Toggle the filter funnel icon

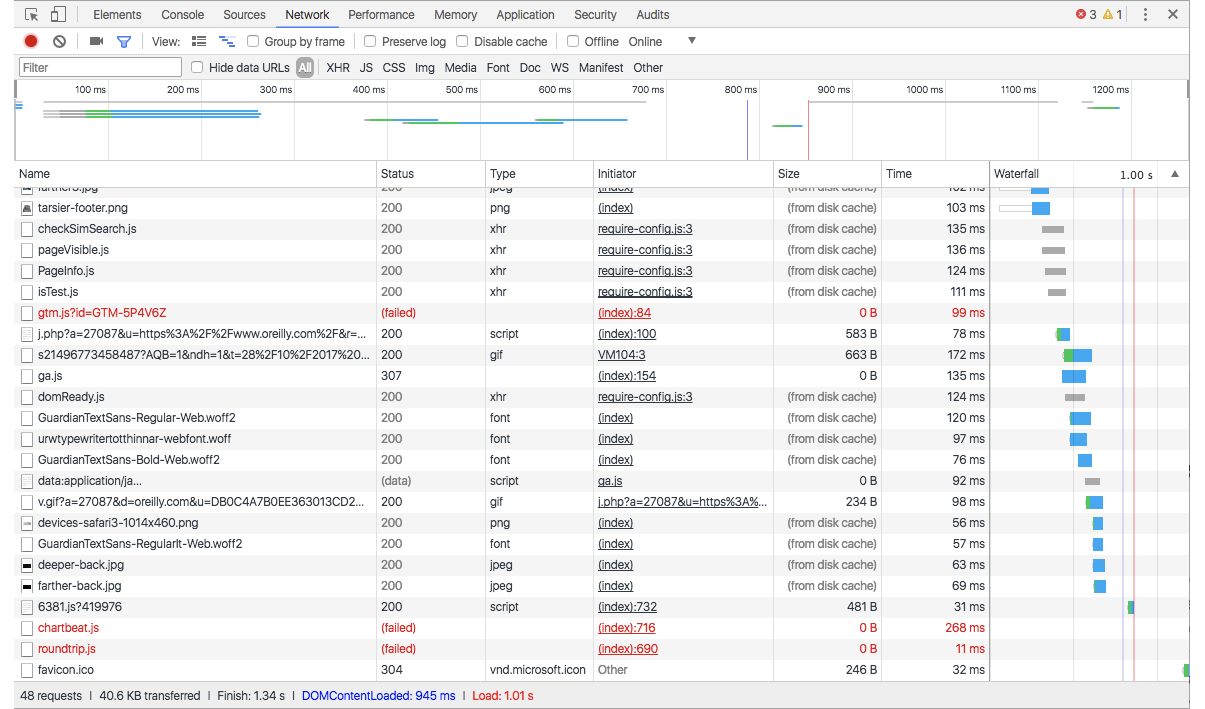click(124, 41)
